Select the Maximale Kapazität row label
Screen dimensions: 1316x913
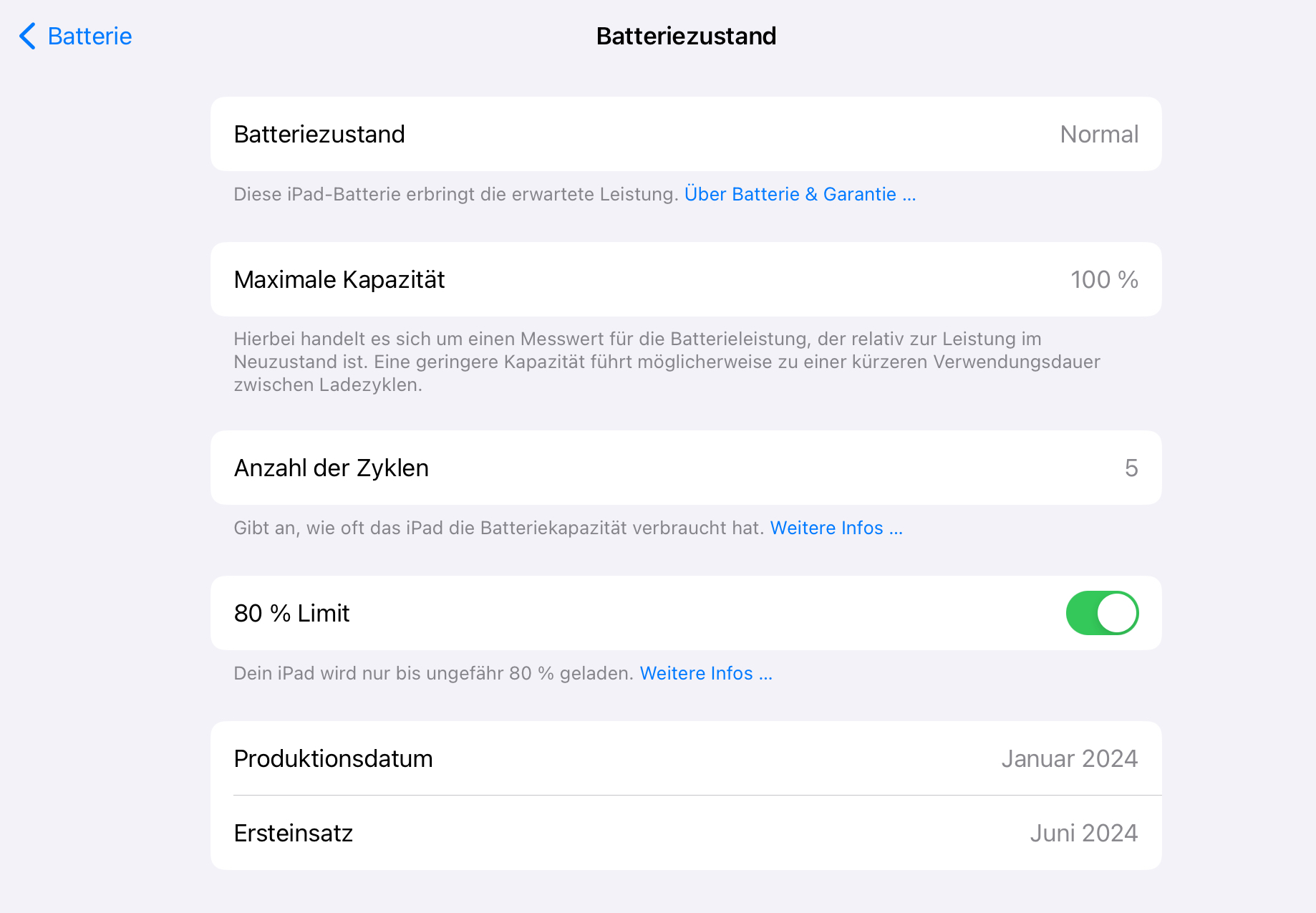(339, 279)
